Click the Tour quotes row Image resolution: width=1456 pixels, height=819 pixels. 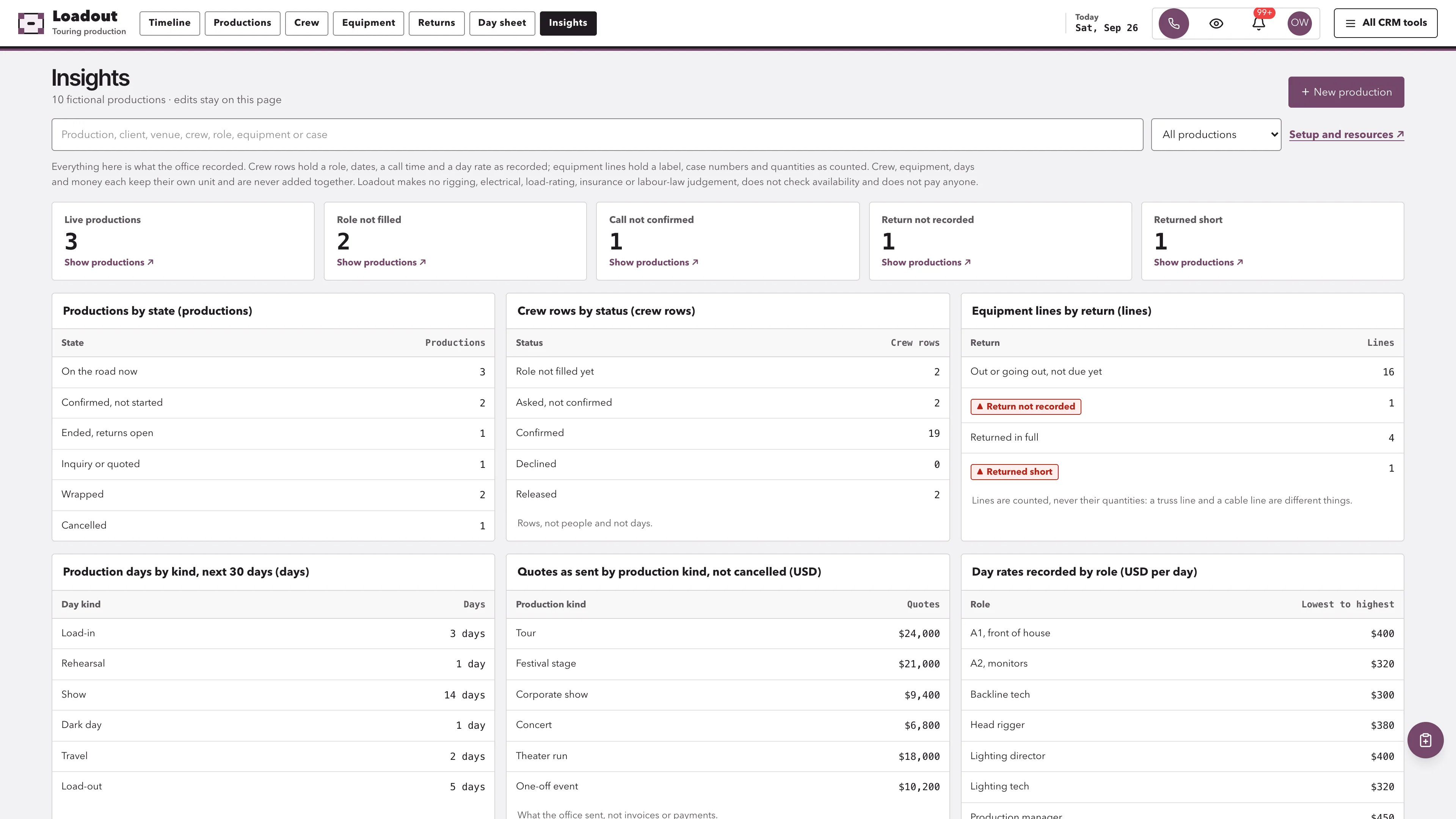click(728, 633)
